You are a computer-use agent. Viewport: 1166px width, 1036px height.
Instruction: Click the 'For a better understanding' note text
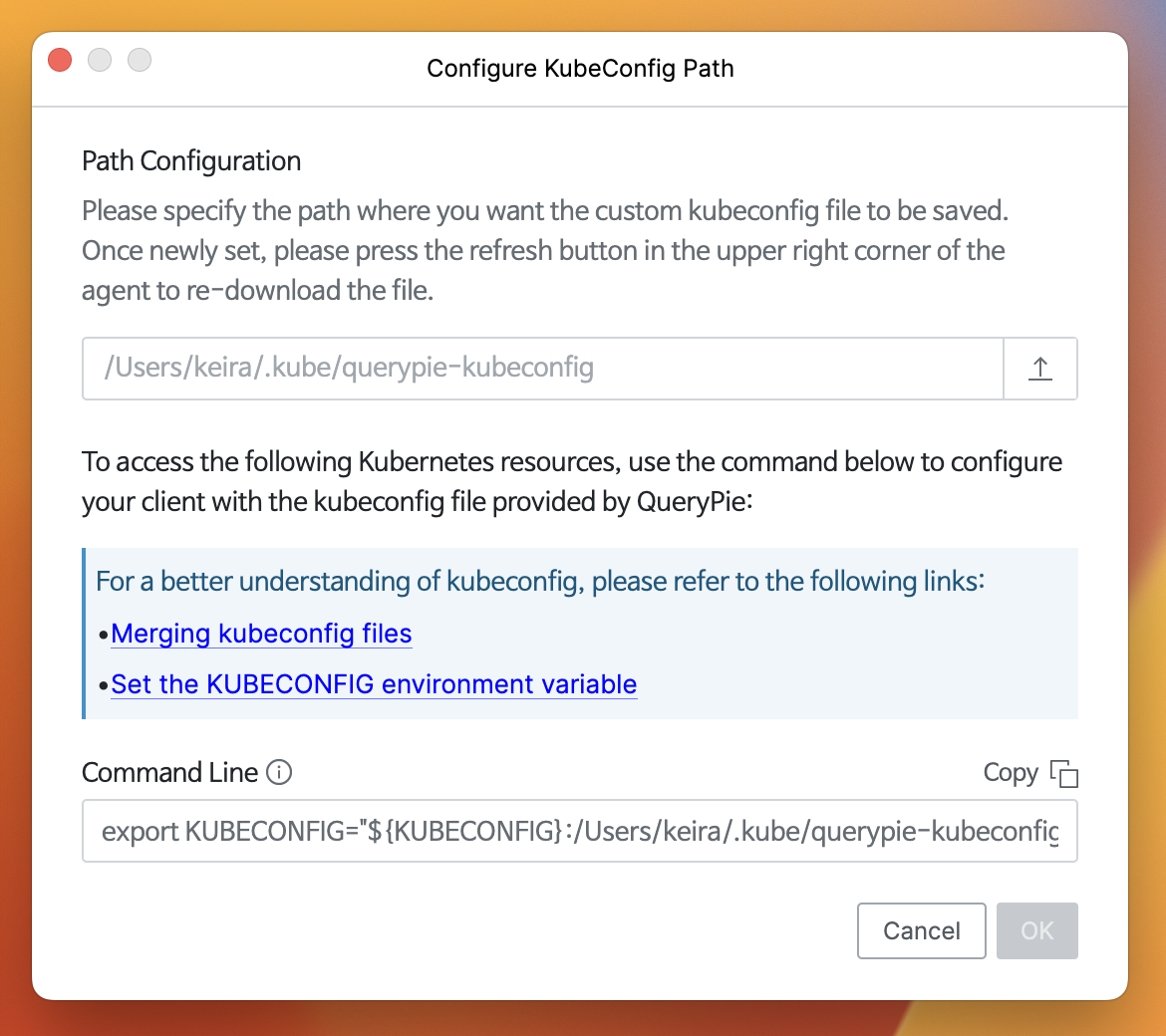539,581
